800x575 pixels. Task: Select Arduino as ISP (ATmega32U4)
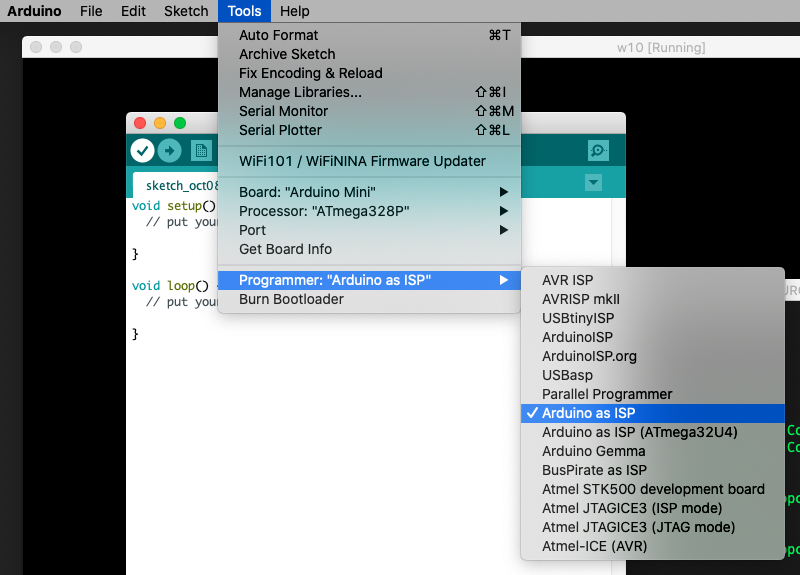pyautogui.click(x=653, y=432)
